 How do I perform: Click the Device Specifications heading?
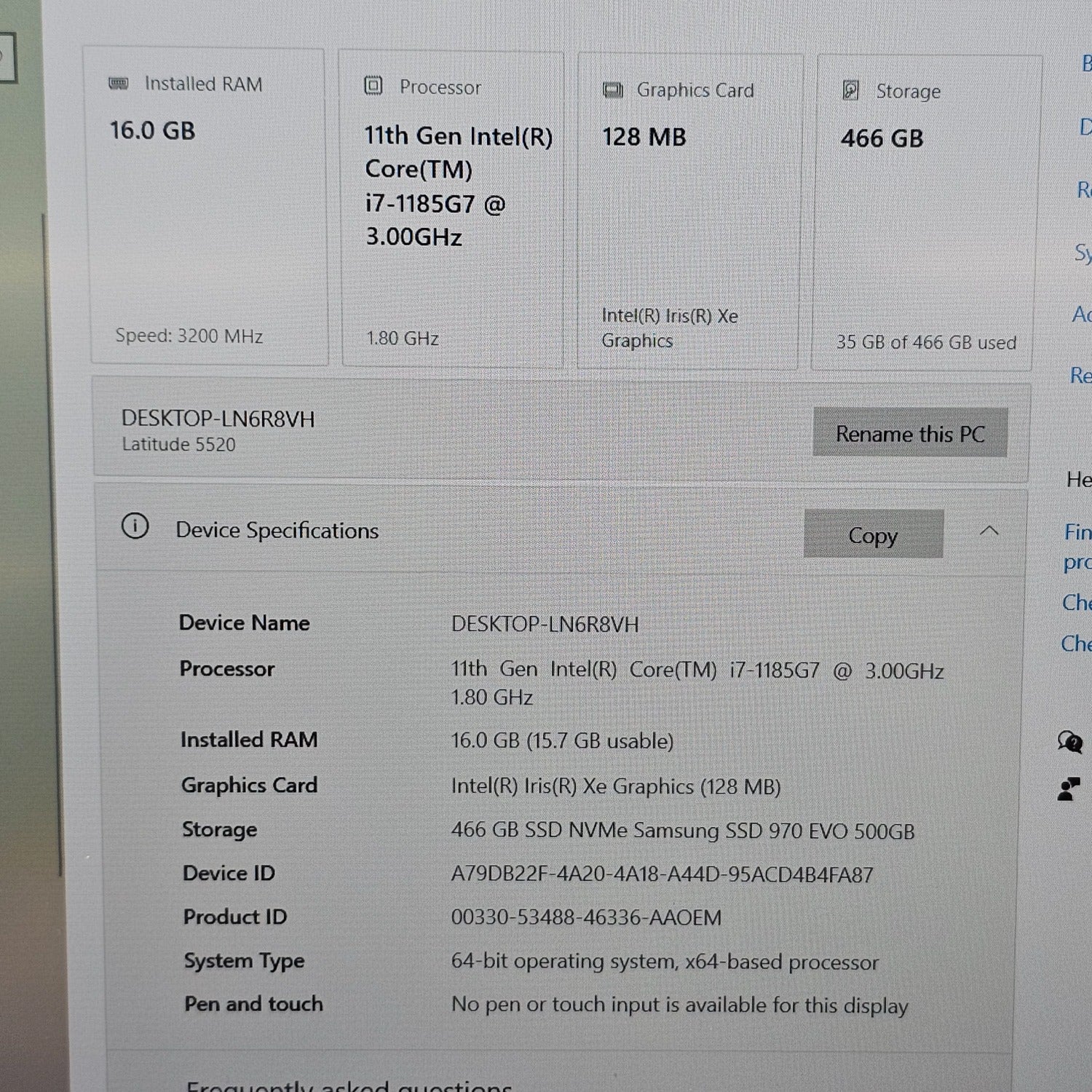[277, 530]
